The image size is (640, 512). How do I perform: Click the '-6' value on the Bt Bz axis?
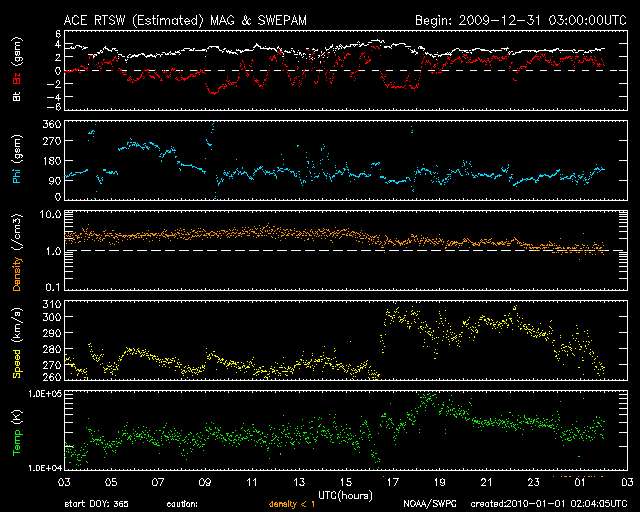56,107
